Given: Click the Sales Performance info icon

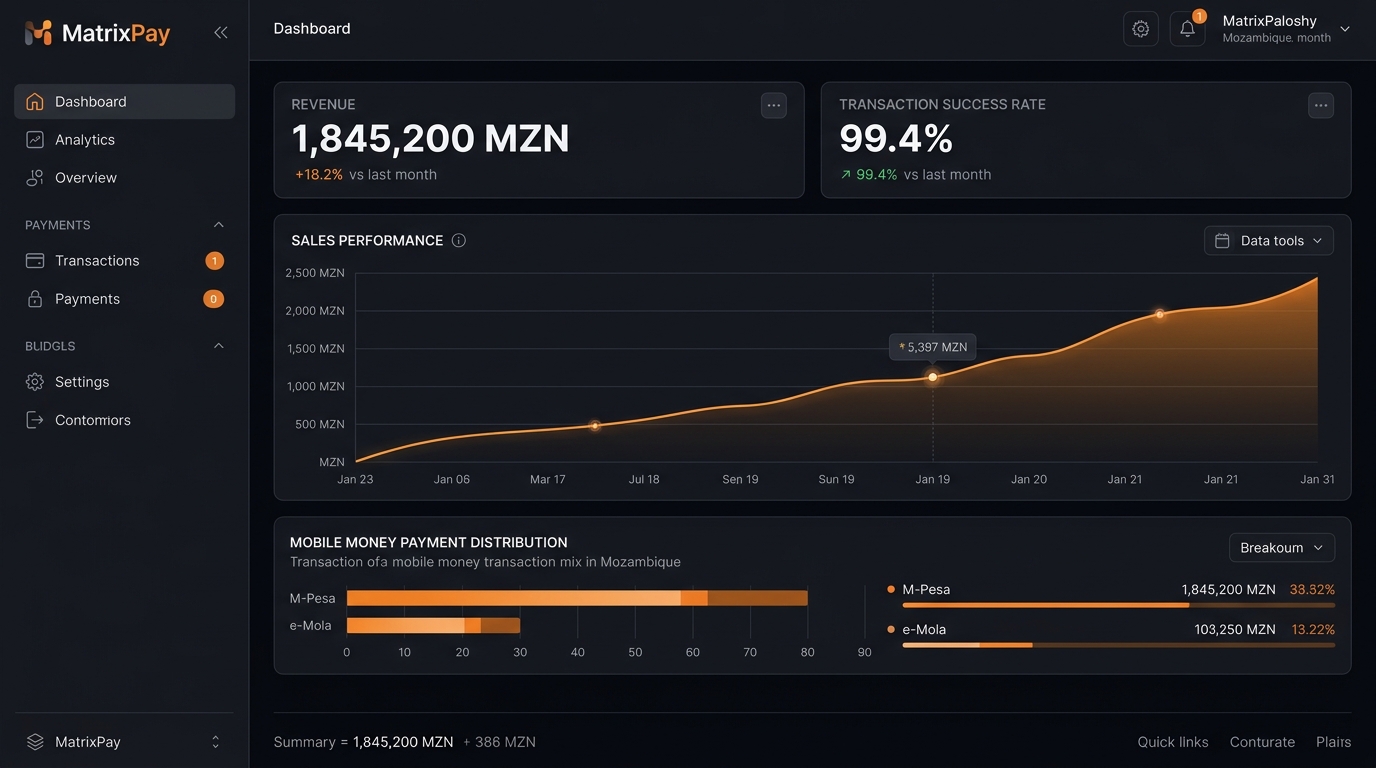Looking at the screenshot, I should tap(459, 240).
